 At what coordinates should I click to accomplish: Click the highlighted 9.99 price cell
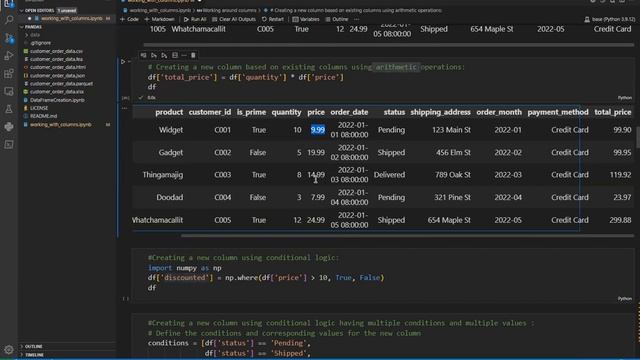tap(318, 130)
